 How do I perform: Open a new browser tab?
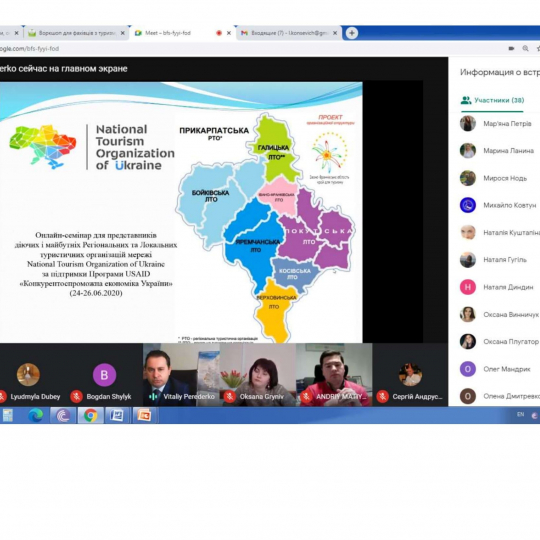tap(352, 33)
